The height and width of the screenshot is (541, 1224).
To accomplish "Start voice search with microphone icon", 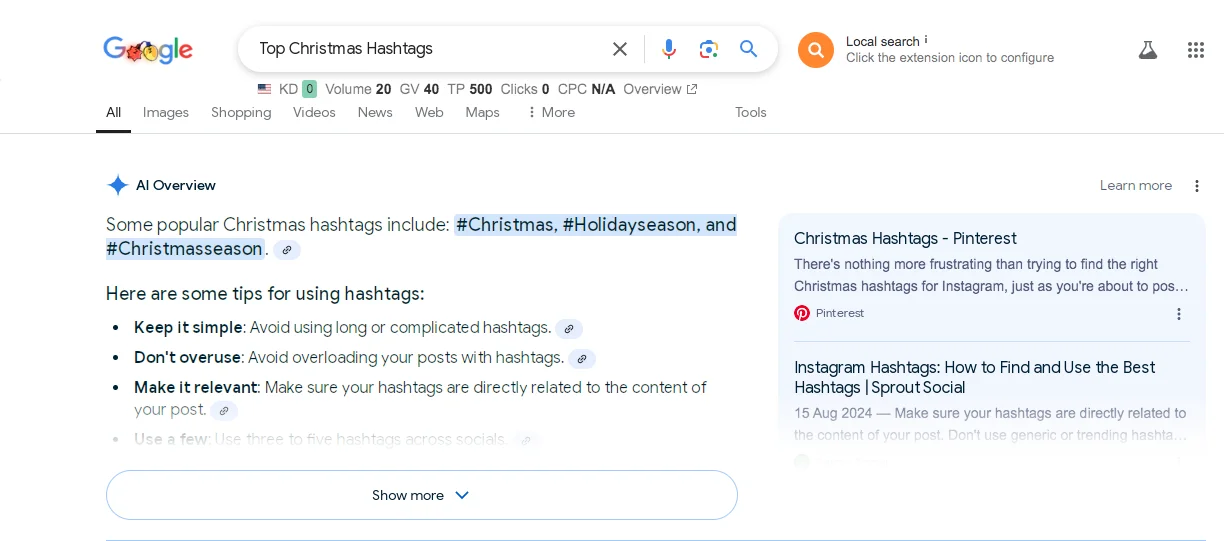I will pyautogui.click(x=669, y=49).
